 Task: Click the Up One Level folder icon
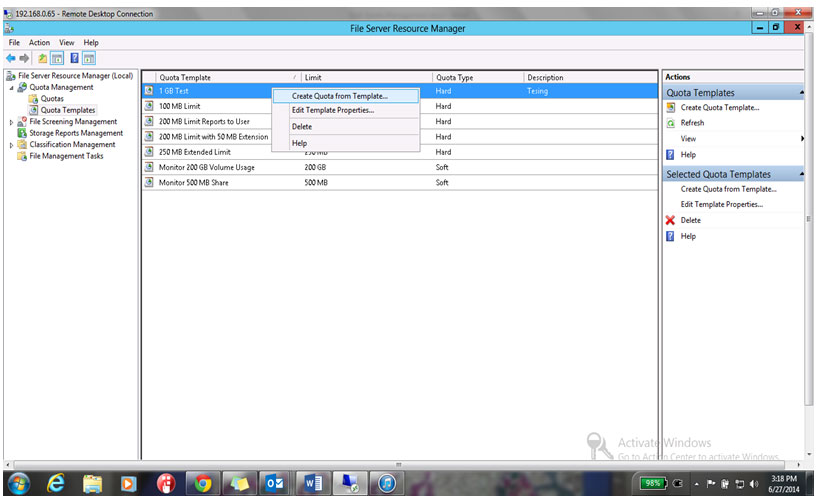point(42,58)
